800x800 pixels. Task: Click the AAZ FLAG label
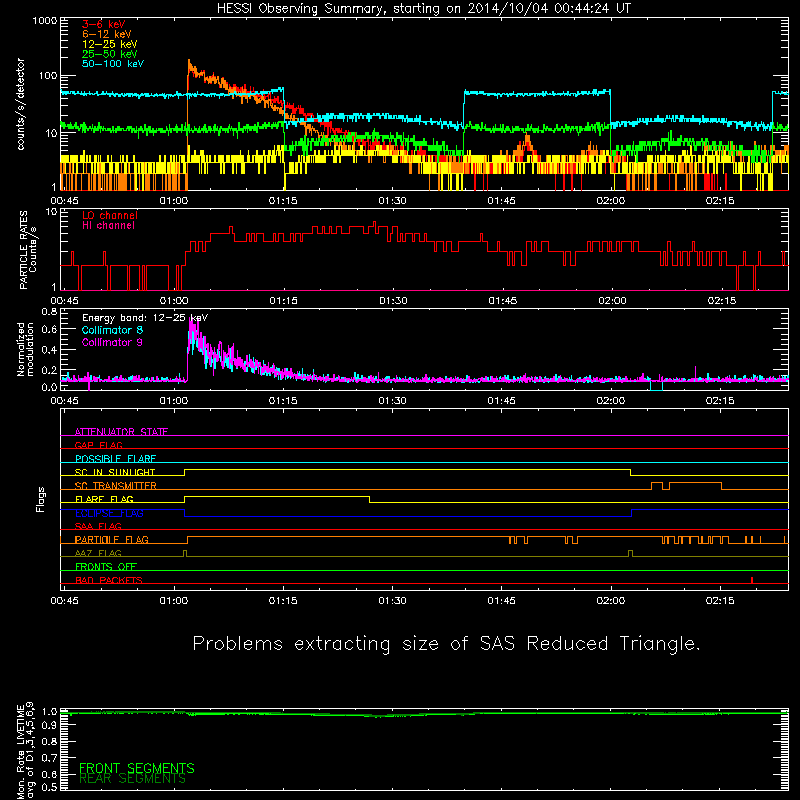[x=98, y=553]
